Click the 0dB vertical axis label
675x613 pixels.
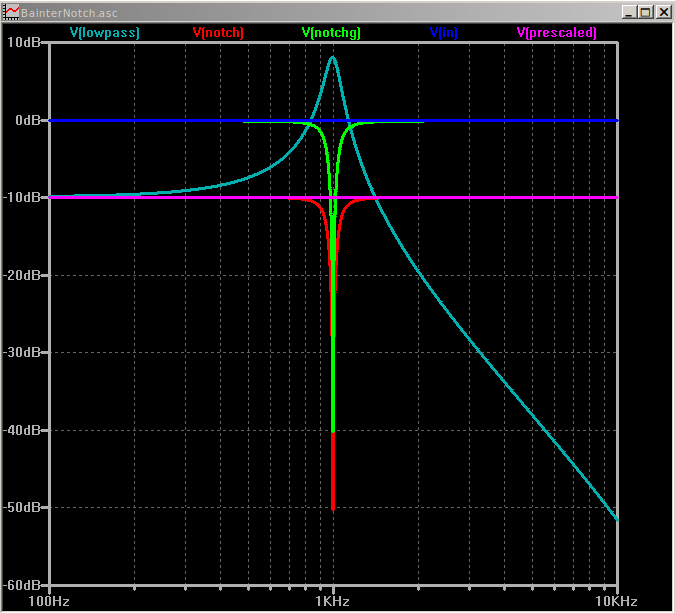(28, 120)
